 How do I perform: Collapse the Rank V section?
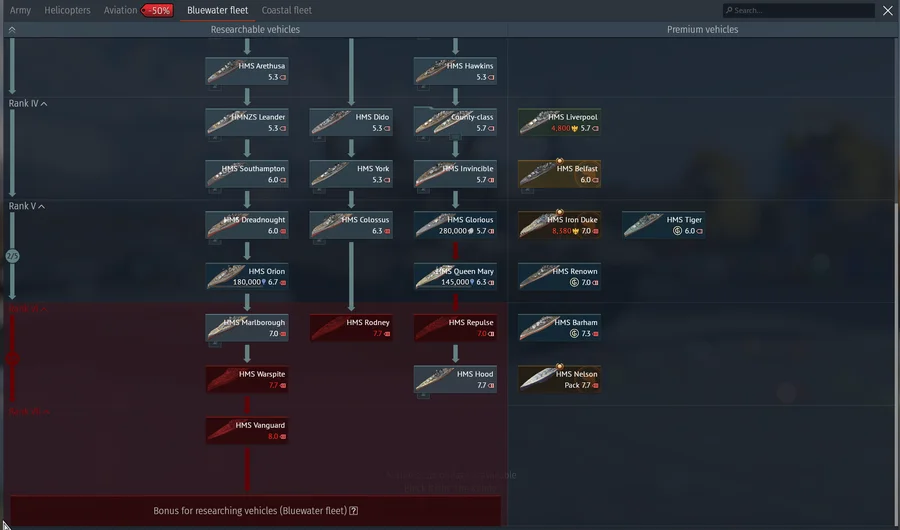pos(43,206)
